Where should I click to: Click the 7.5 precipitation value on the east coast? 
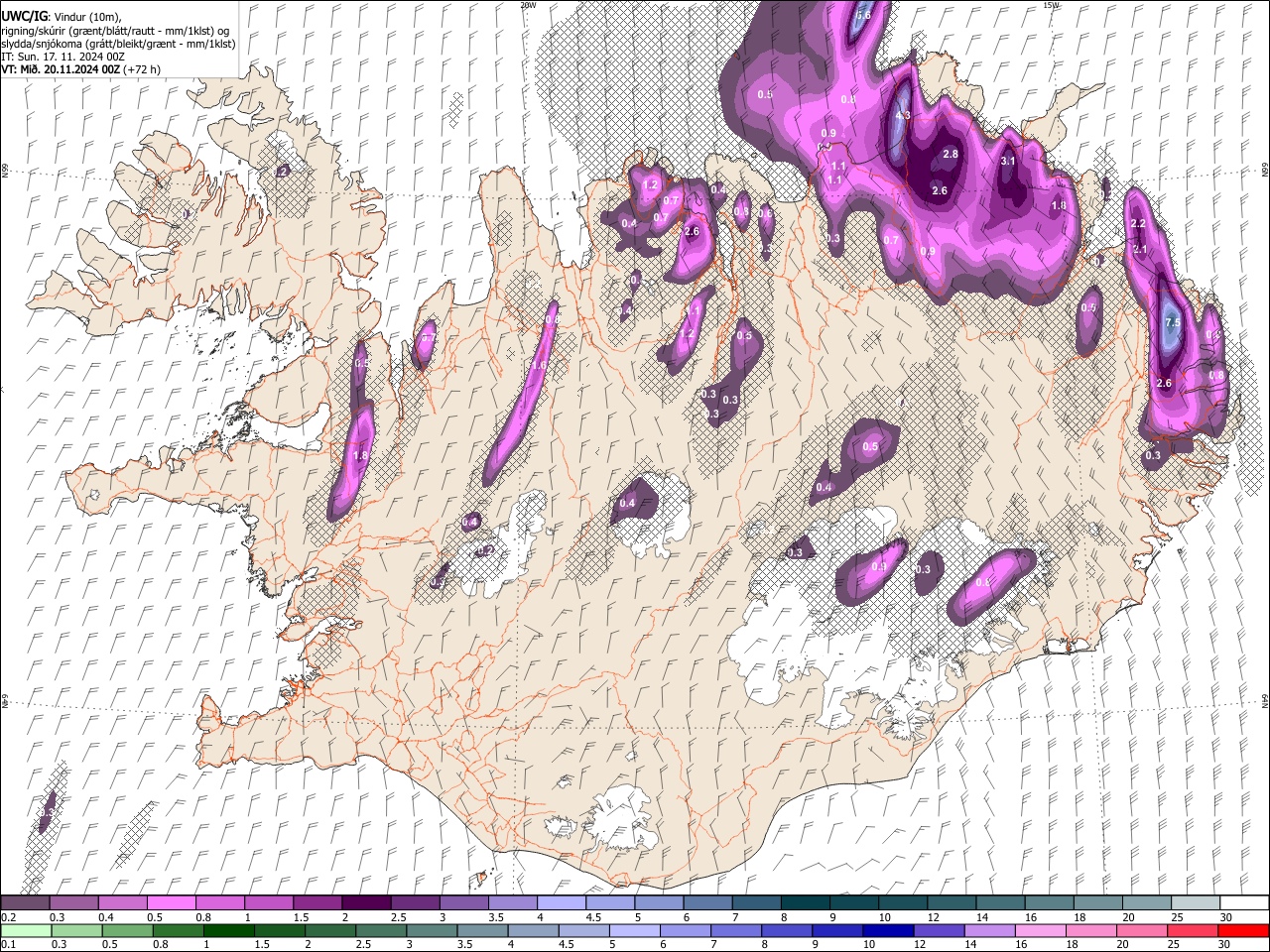pyautogui.click(x=1172, y=323)
